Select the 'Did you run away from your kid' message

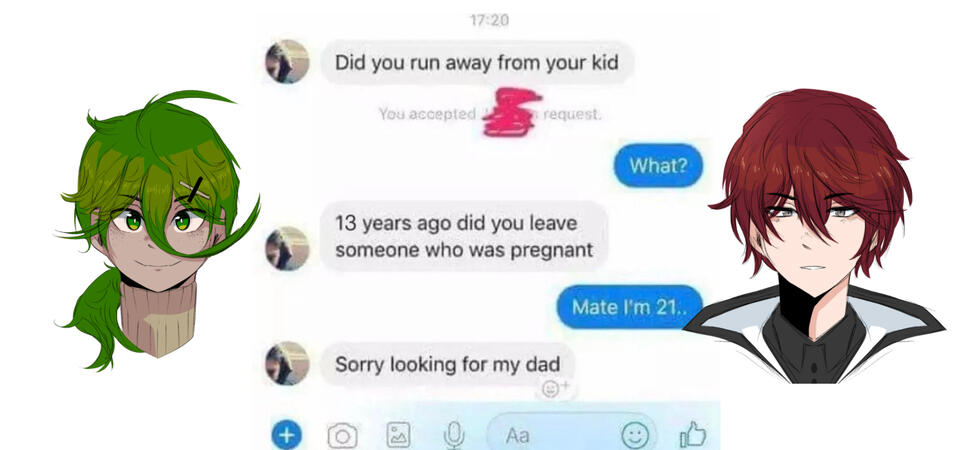click(477, 62)
